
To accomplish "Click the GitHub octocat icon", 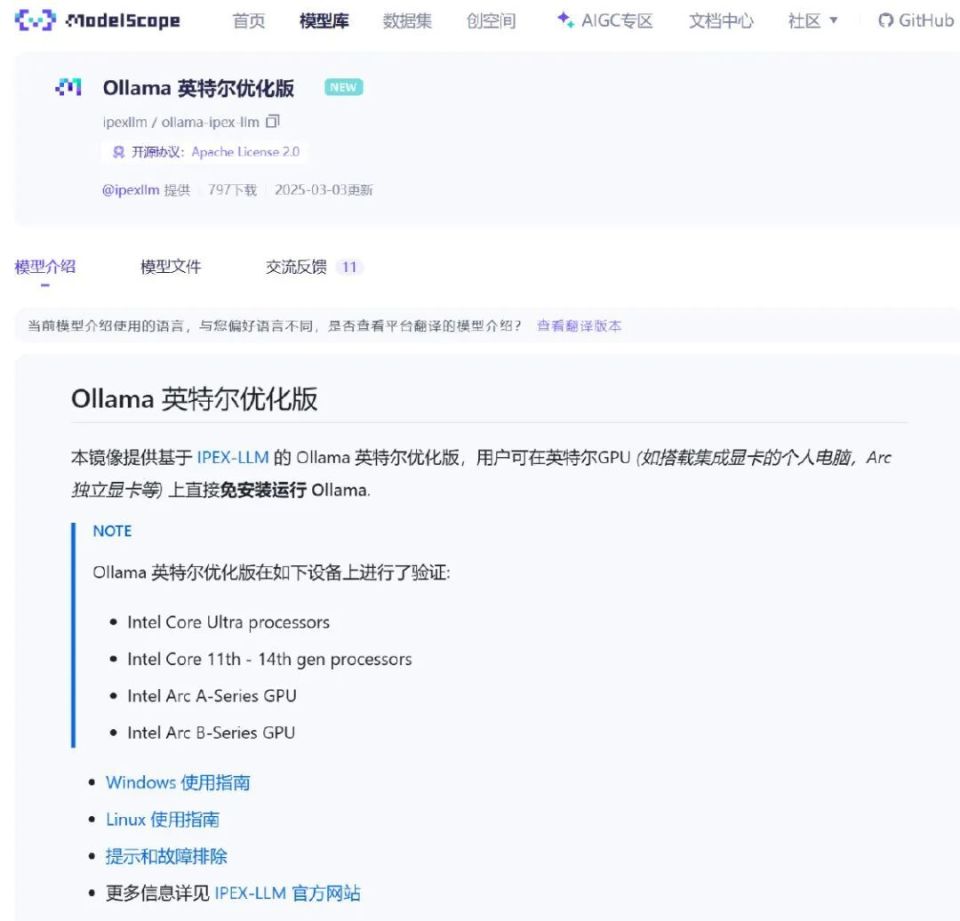I will [885, 21].
